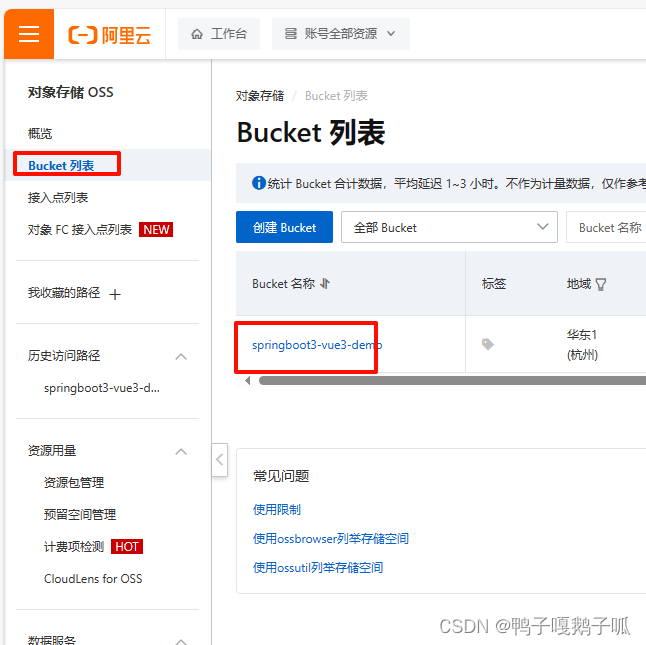Open 资源包管理 in the sidebar

[74, 482]
